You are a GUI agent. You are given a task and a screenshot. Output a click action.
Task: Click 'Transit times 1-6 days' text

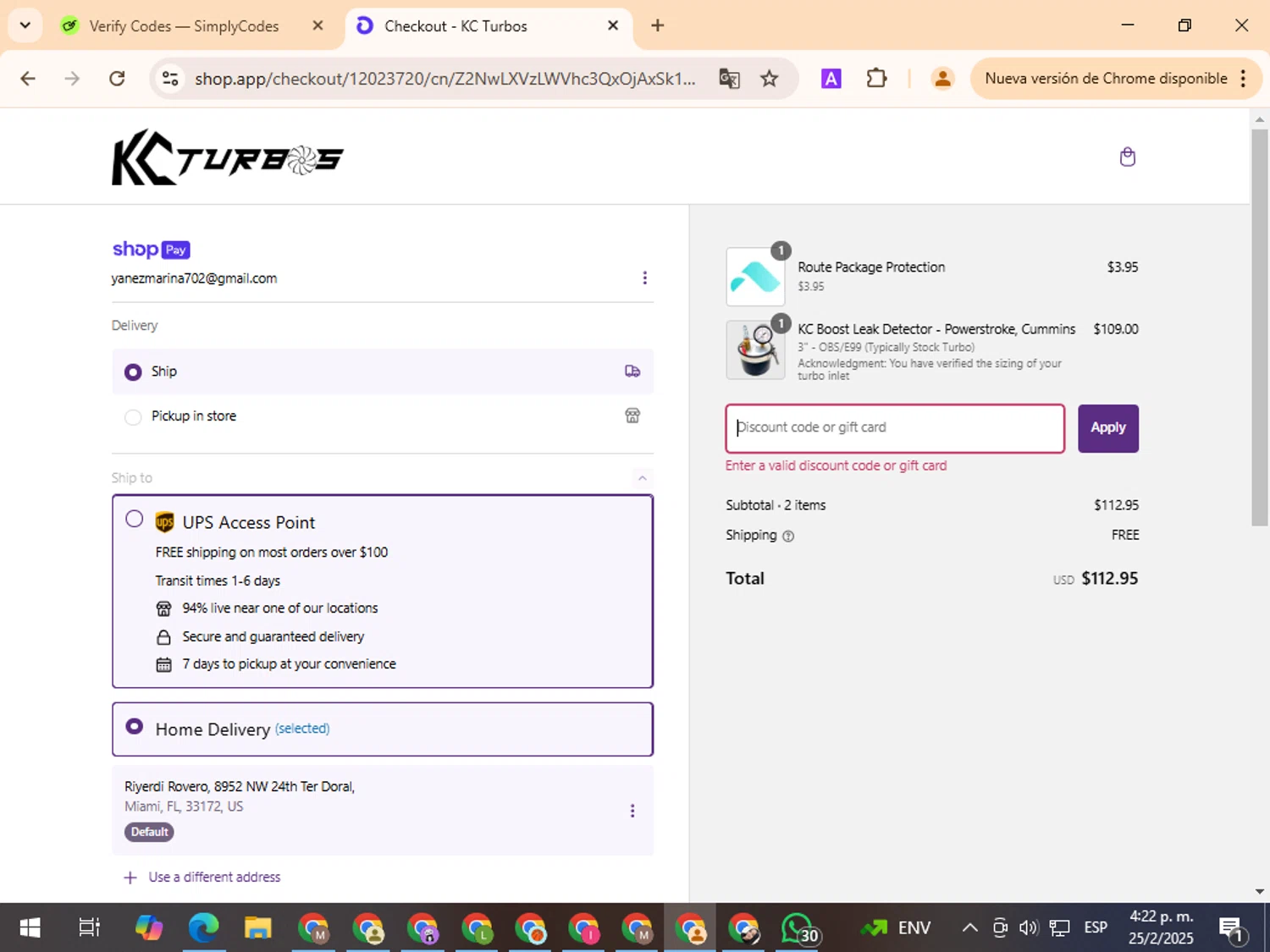218,581
